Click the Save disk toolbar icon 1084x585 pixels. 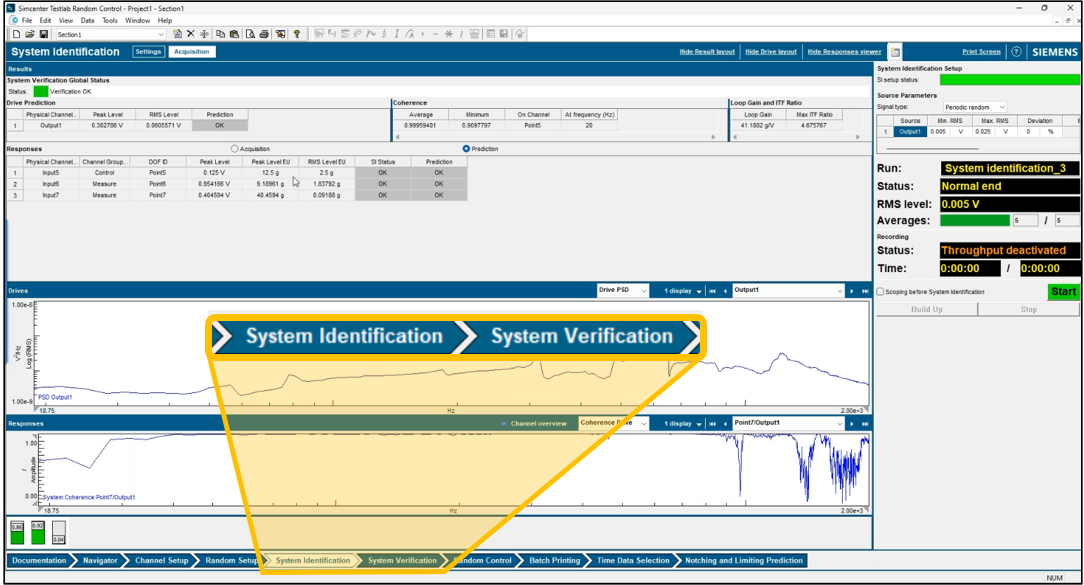[43, 34]
